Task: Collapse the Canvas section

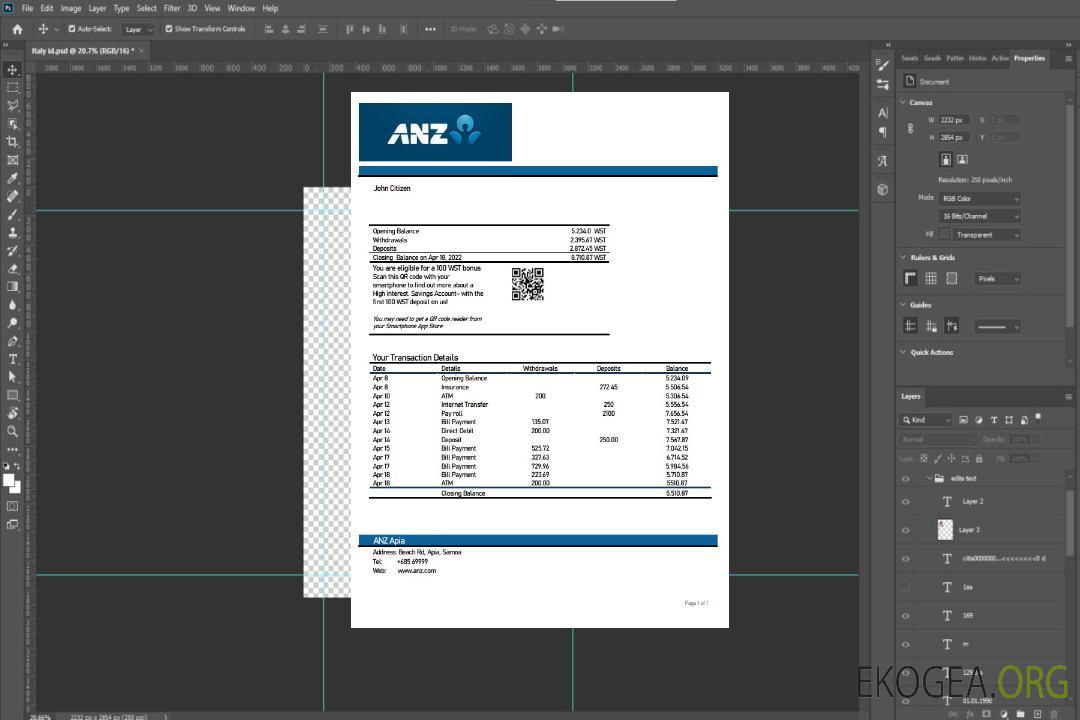Action: (903, 102)
